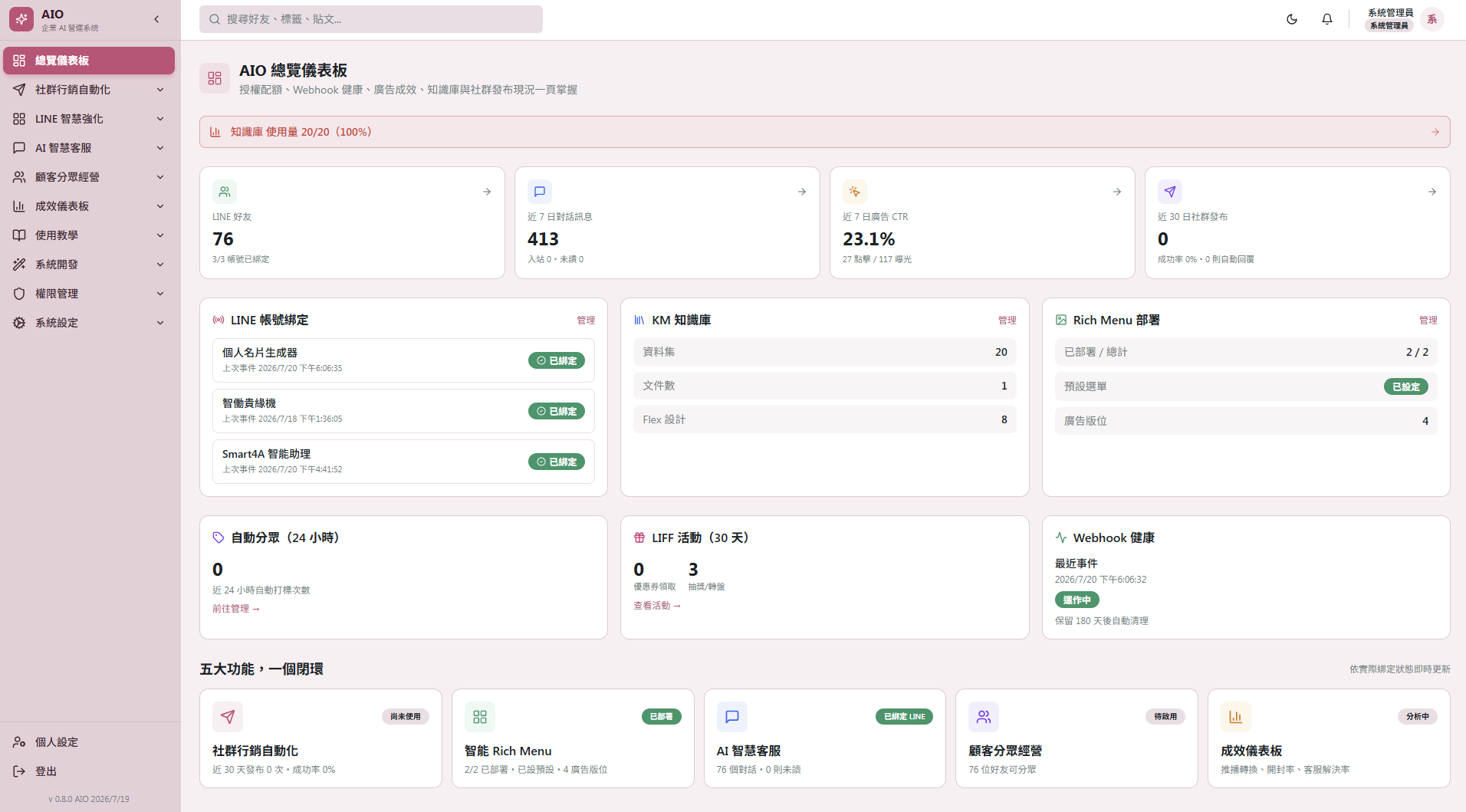This screenshot has height=812, width=1466.
Task: Open LINE 好友 card arrow
Action: click(487, 192)
